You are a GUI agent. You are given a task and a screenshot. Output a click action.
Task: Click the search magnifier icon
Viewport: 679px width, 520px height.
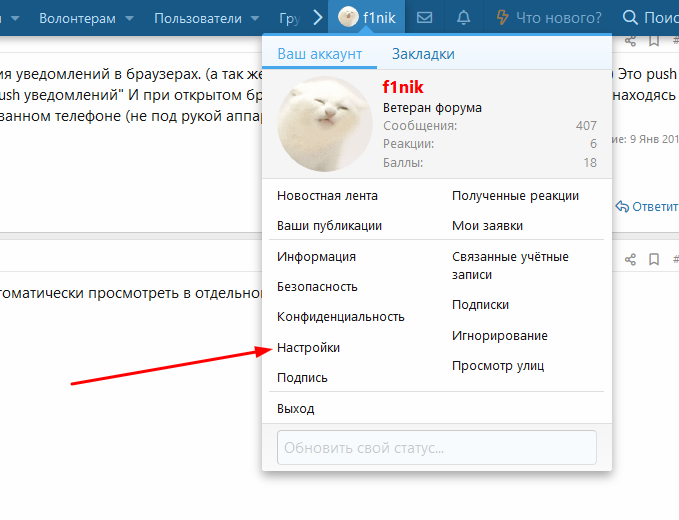(x=630, y=18)
